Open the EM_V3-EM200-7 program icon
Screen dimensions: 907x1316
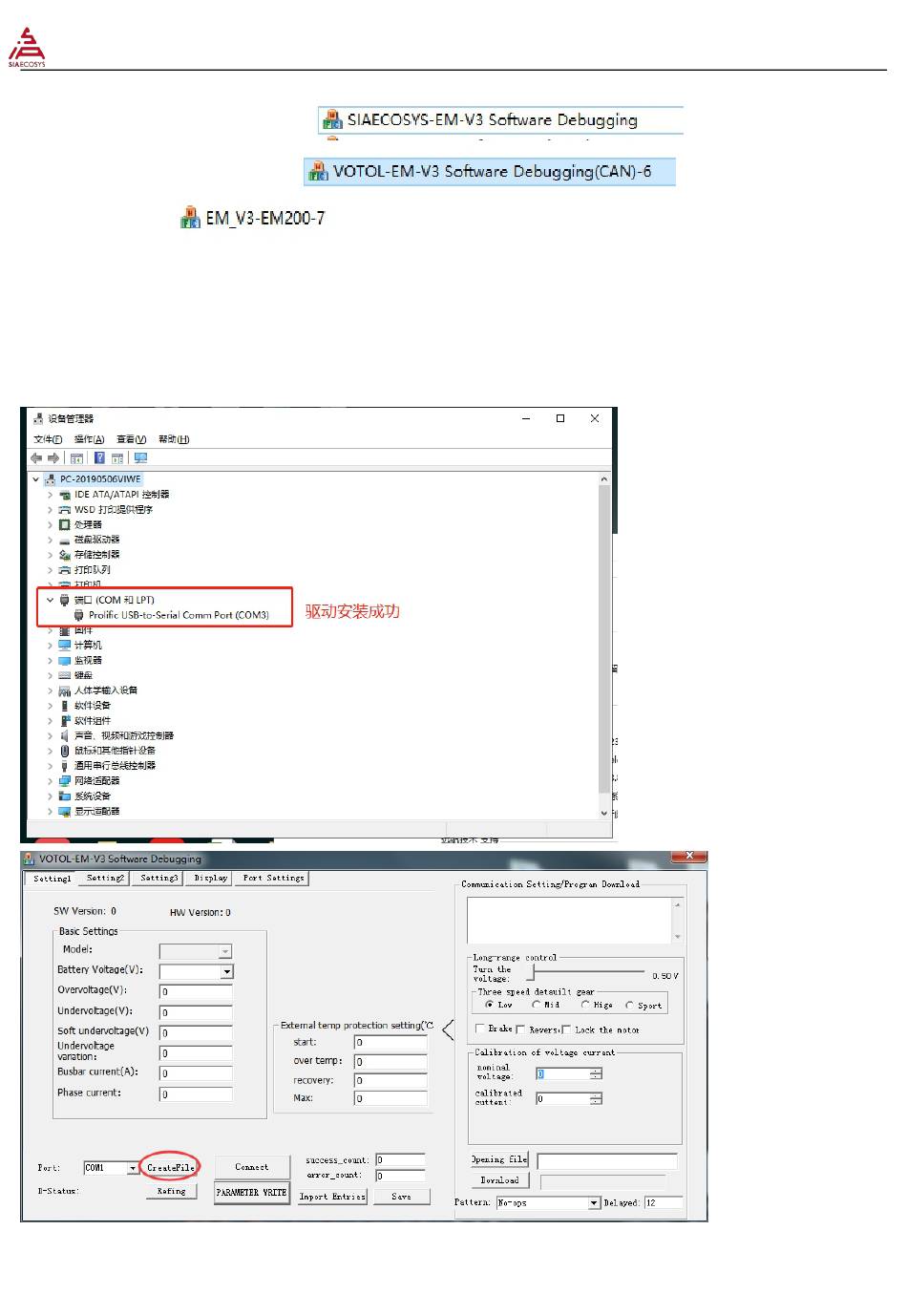tap(191, 219)
